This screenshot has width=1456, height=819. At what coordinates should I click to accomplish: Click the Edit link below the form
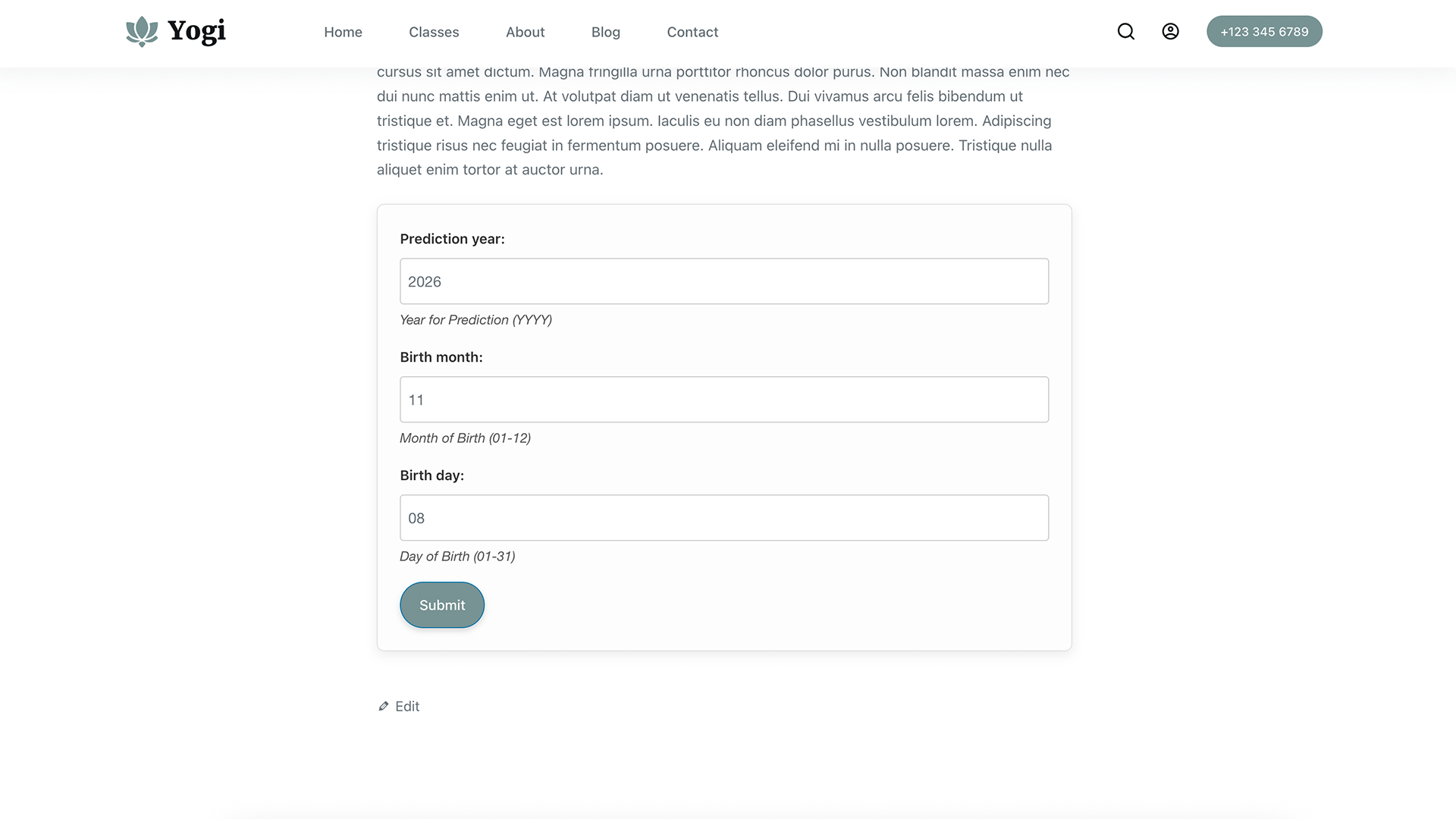[x=406, y=706]
